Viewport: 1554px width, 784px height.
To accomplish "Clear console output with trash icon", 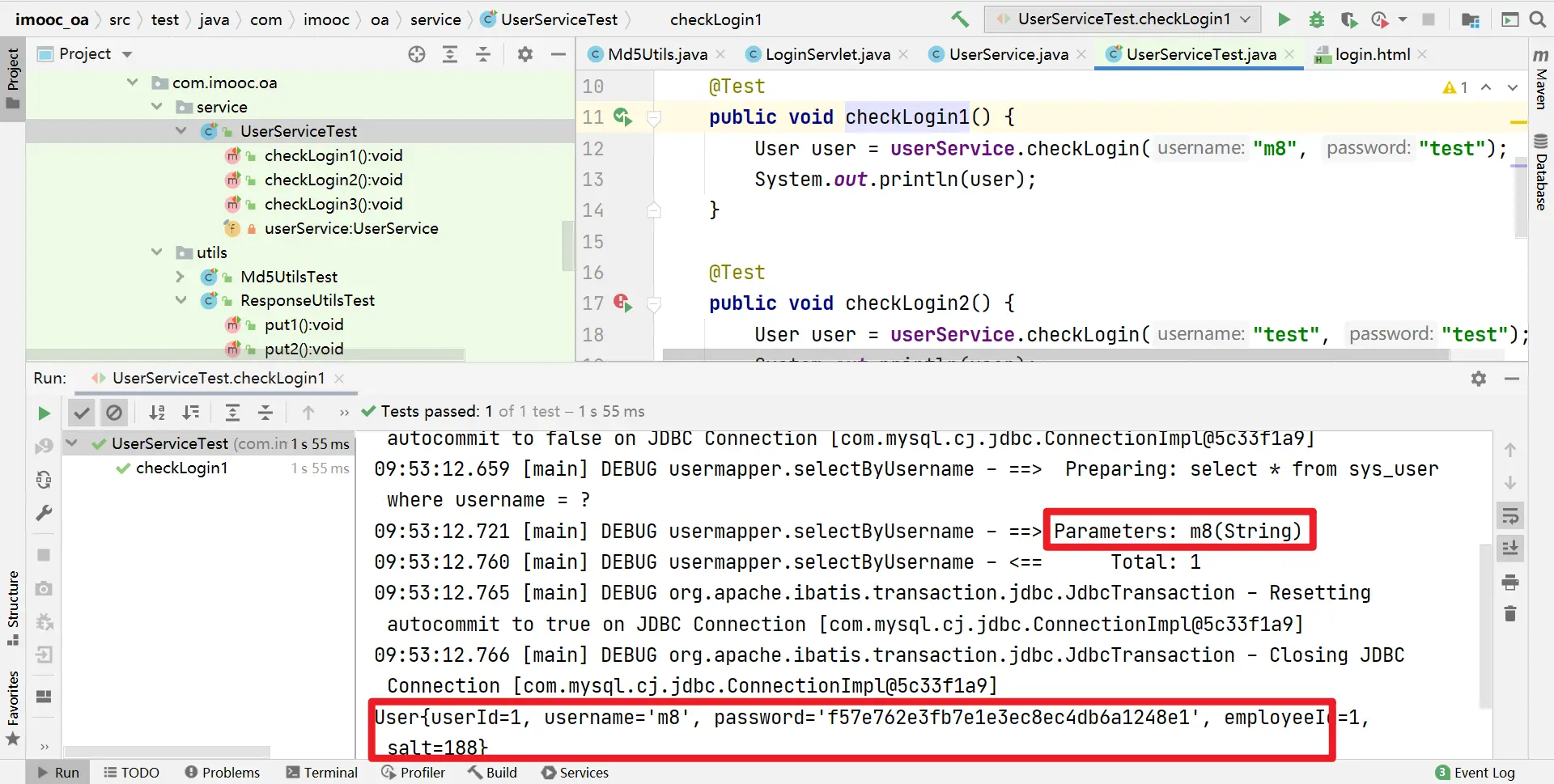I will 1510,614.
